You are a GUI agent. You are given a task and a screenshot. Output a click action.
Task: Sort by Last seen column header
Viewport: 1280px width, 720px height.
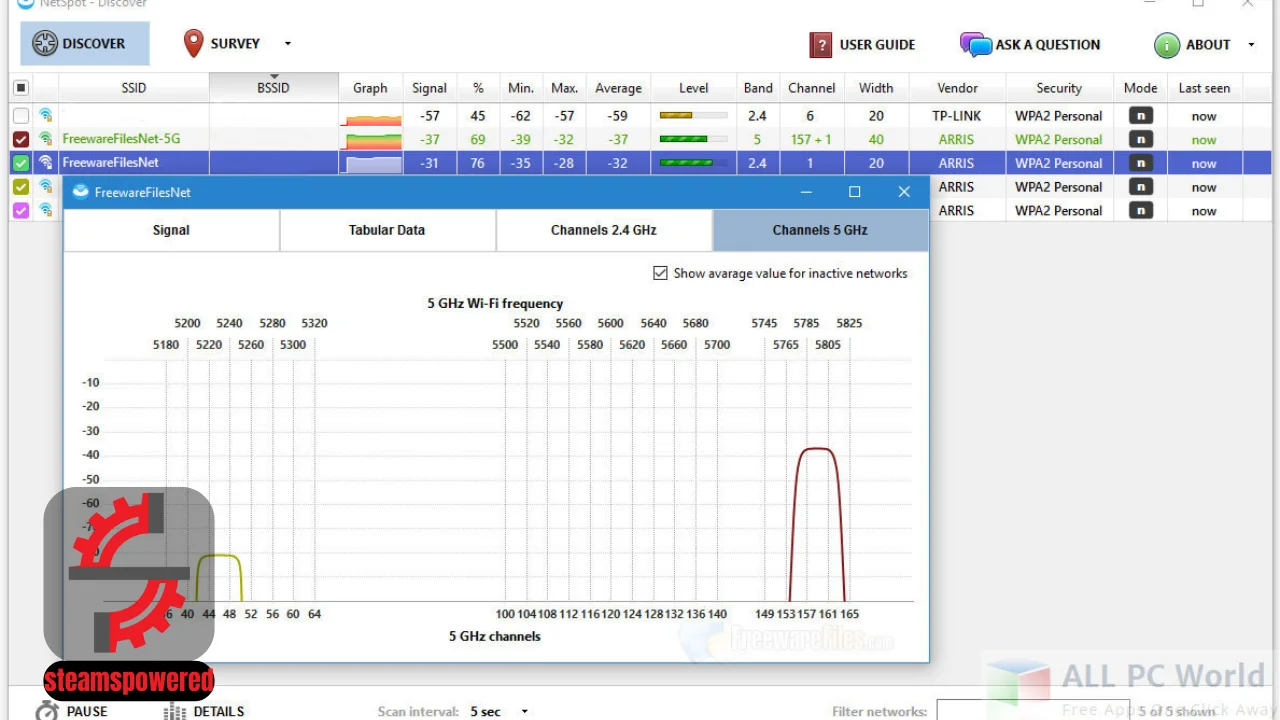coord(1204,88)
